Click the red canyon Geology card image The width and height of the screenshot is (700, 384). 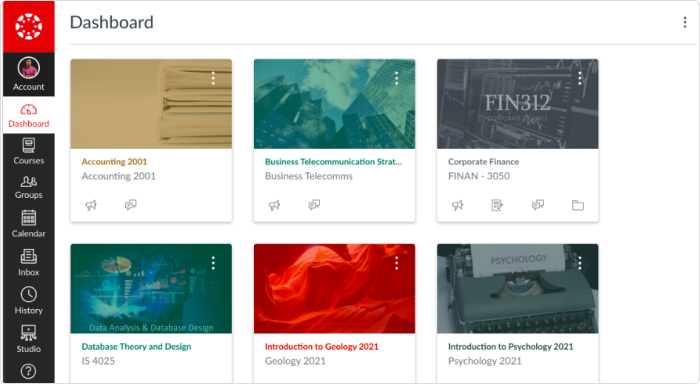[334, 288]
